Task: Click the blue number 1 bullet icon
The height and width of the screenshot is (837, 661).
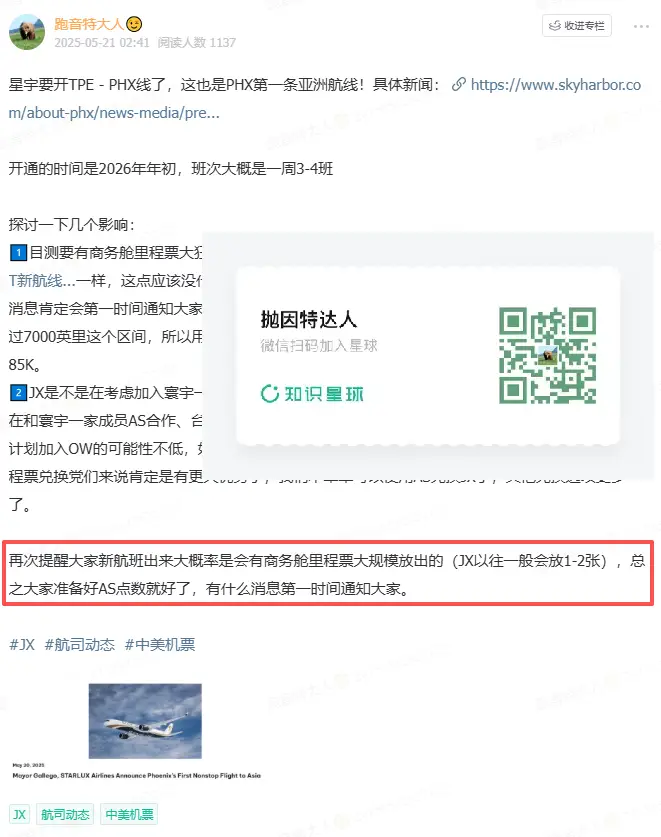Action: pos(18,252)
